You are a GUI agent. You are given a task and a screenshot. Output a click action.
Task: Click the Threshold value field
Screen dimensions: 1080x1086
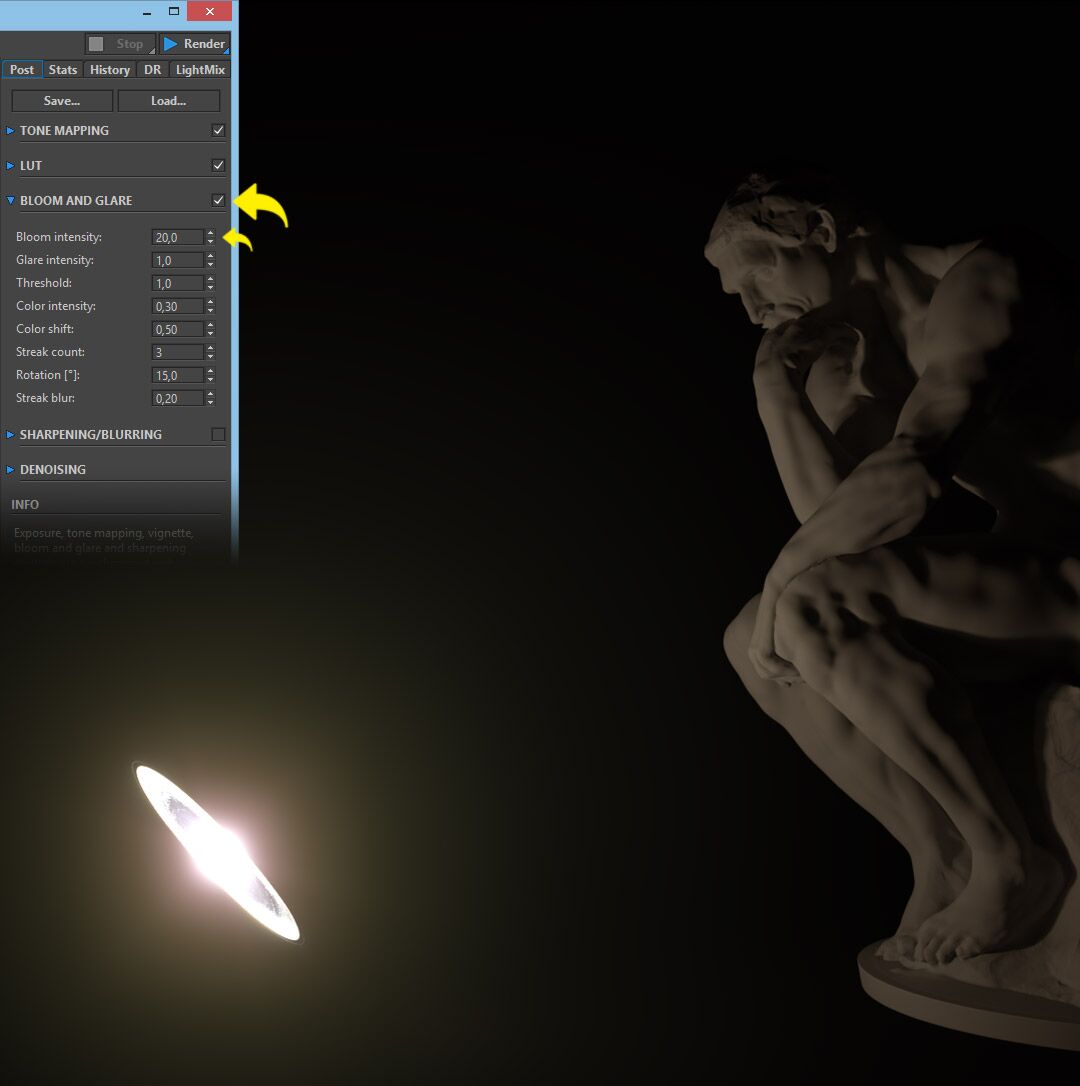click(x=177, y=283)
